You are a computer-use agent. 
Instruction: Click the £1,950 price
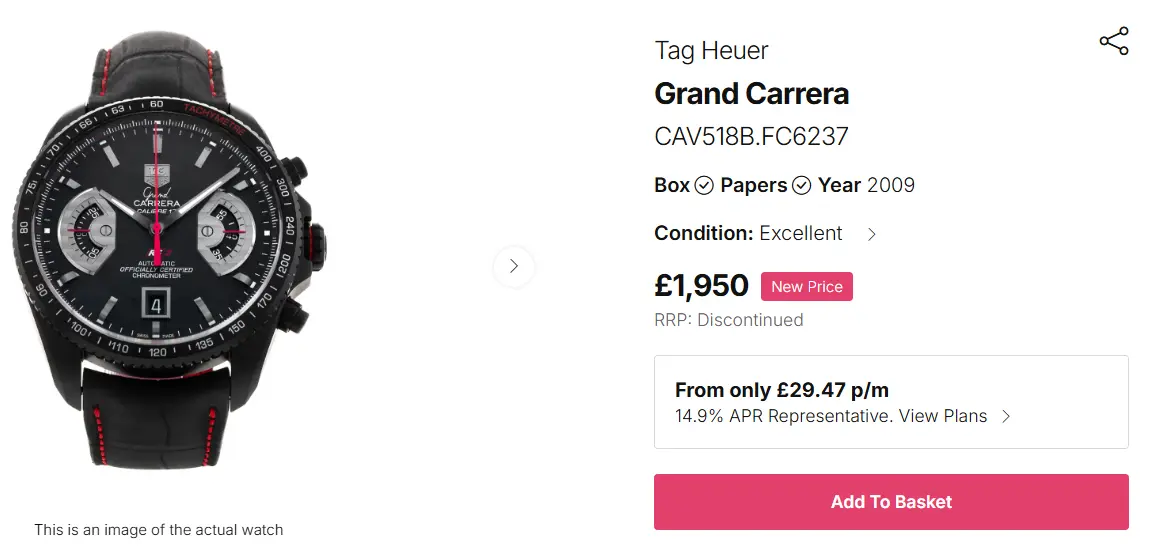[x=701, y=286]
